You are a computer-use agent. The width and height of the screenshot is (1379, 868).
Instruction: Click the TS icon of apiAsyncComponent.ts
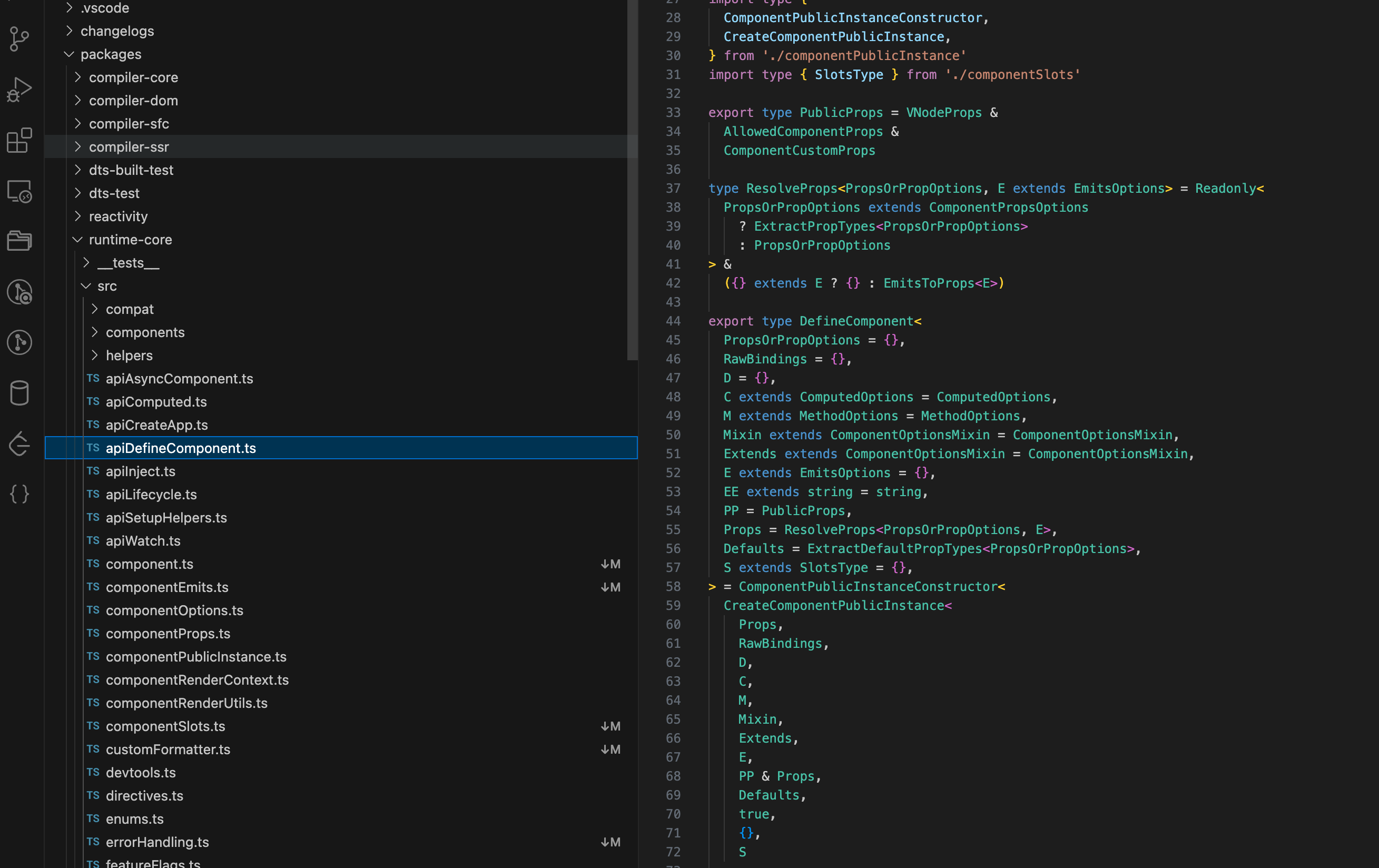tap(93, 379)
